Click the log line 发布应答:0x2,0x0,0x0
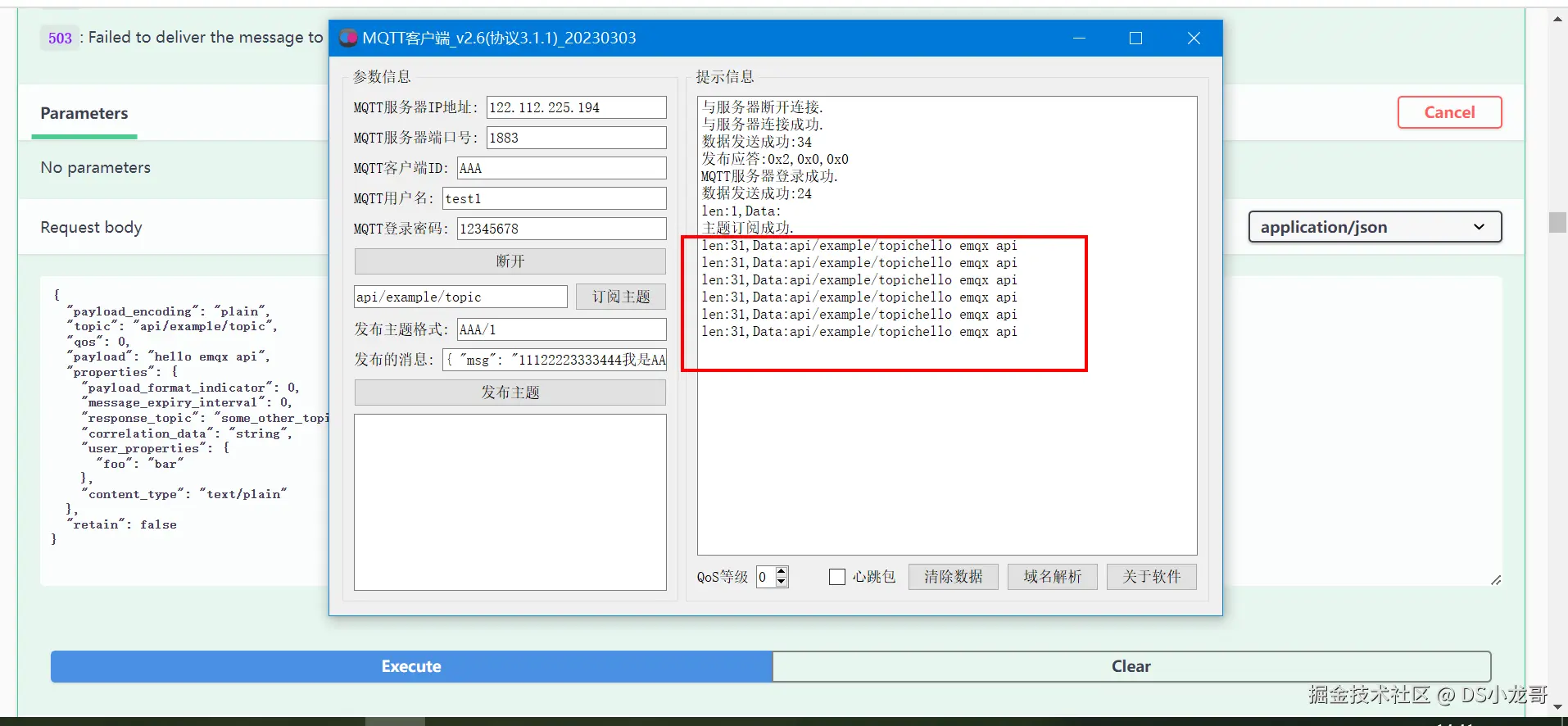The height and width of the screenshot is (726, 1568). 775,159
